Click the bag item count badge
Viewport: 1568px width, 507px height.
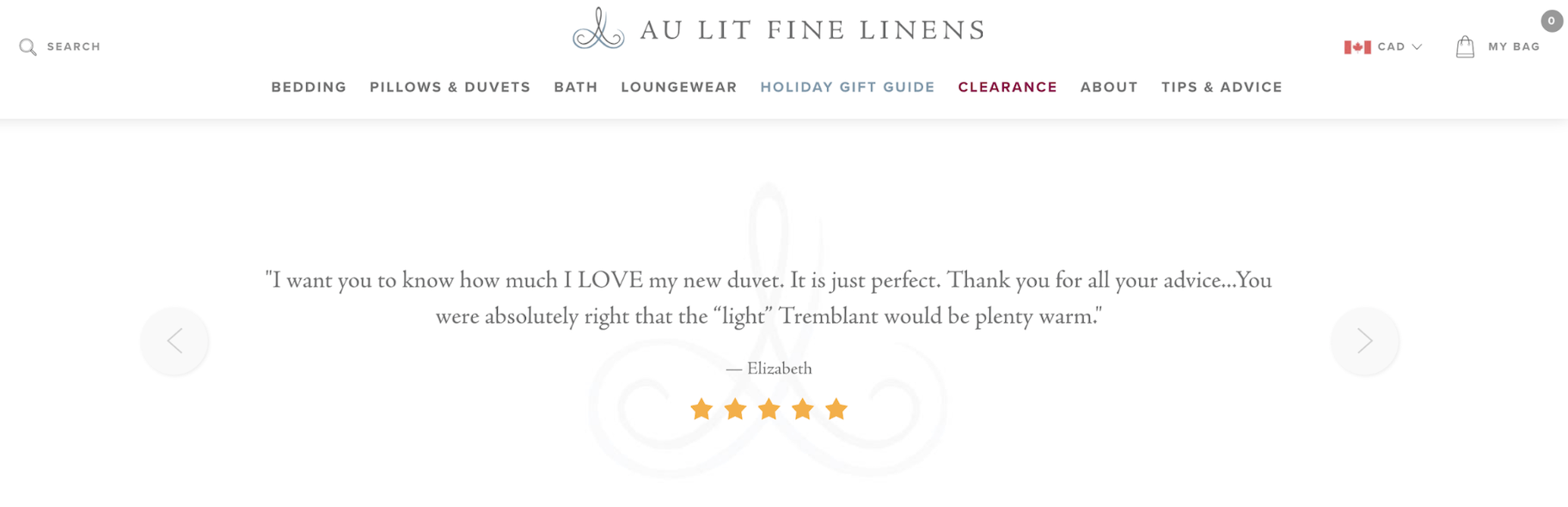coord(1551,21)
